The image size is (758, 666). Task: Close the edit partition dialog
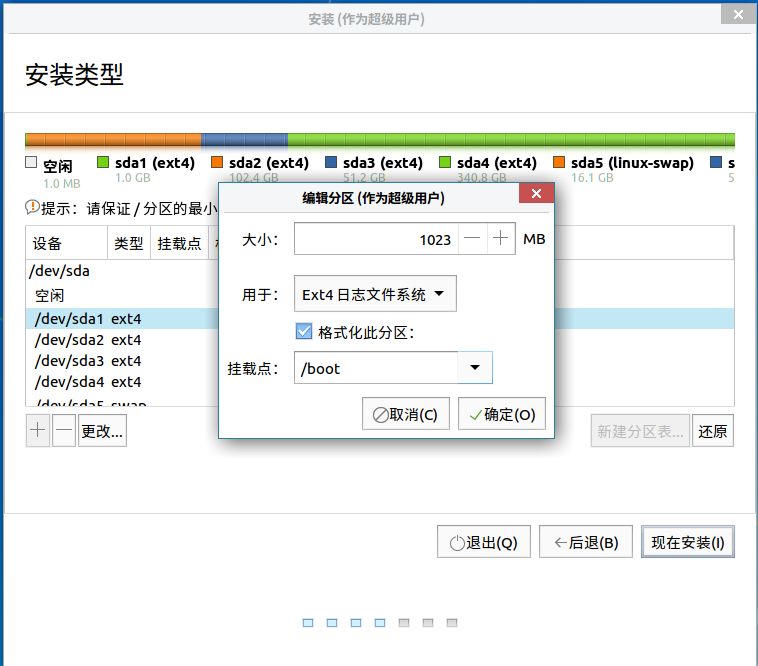click(x=536, y=194)
